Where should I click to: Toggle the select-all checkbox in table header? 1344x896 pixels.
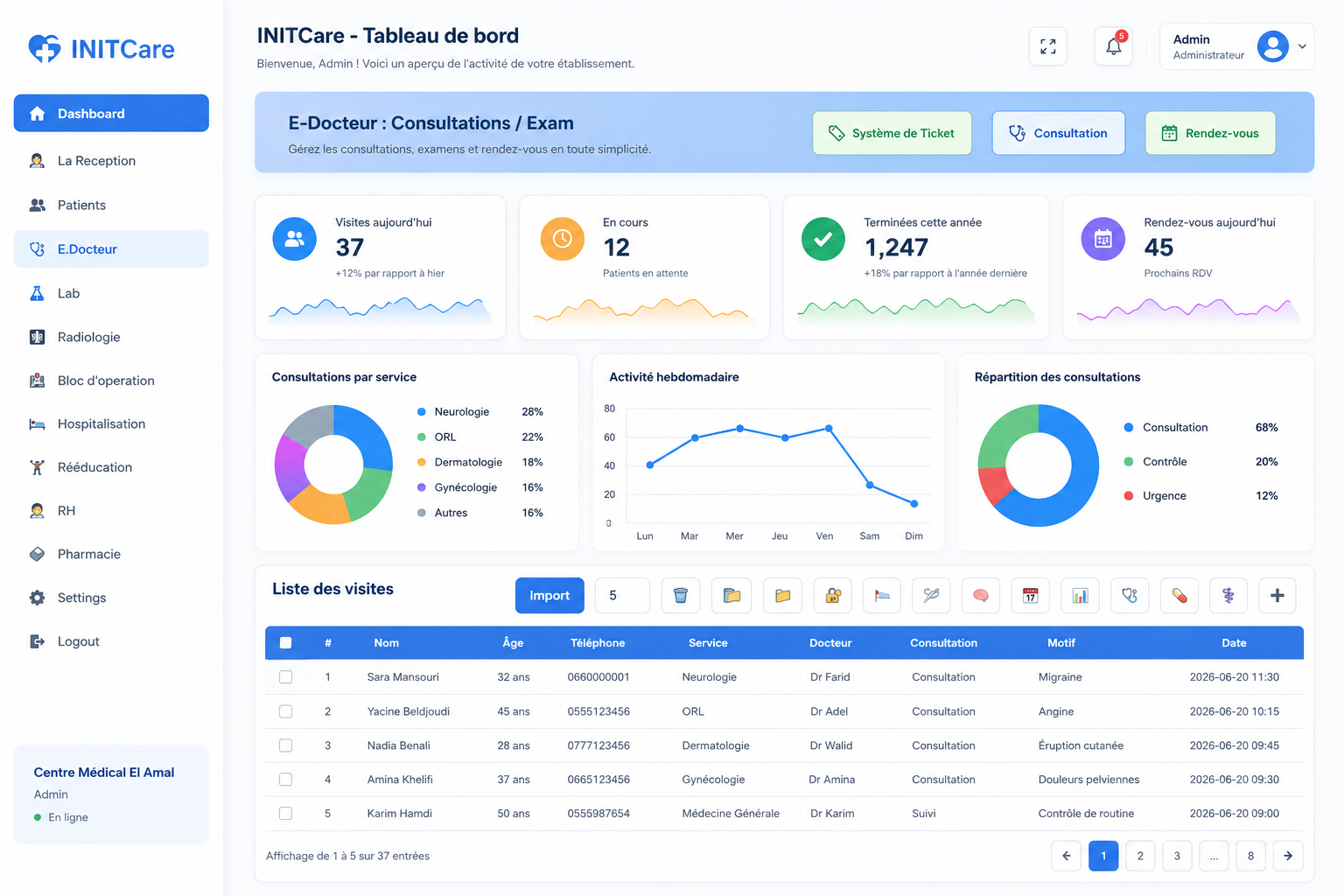(285, 643)
